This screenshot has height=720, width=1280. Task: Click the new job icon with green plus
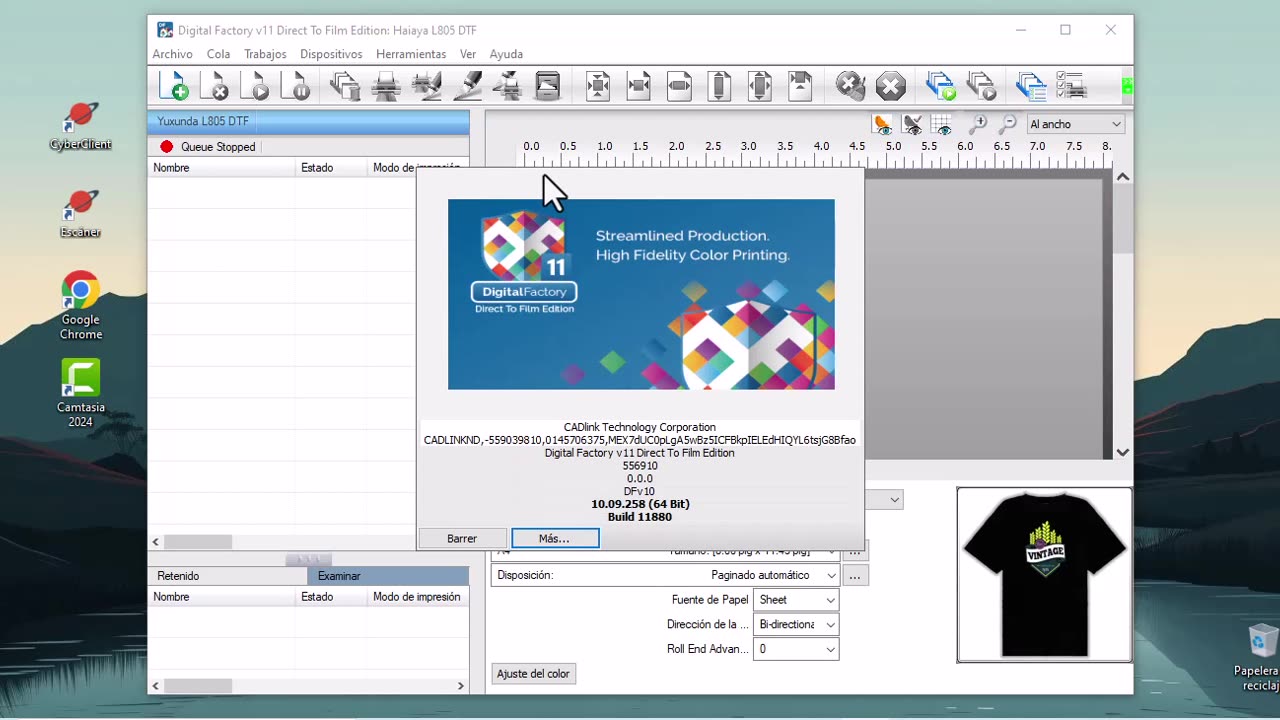click(x=174, y=86)
